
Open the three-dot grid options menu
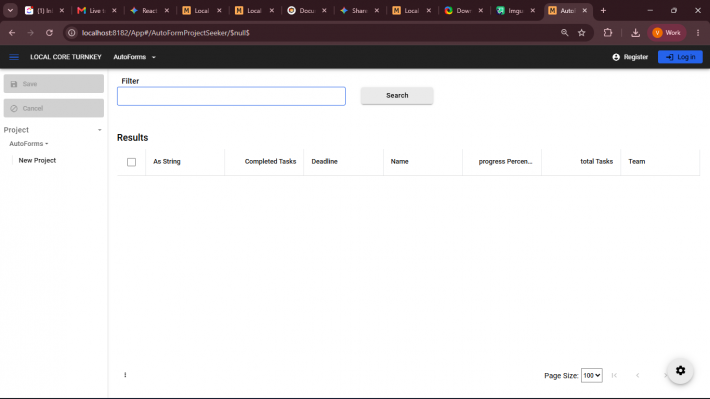click(125, 375)
